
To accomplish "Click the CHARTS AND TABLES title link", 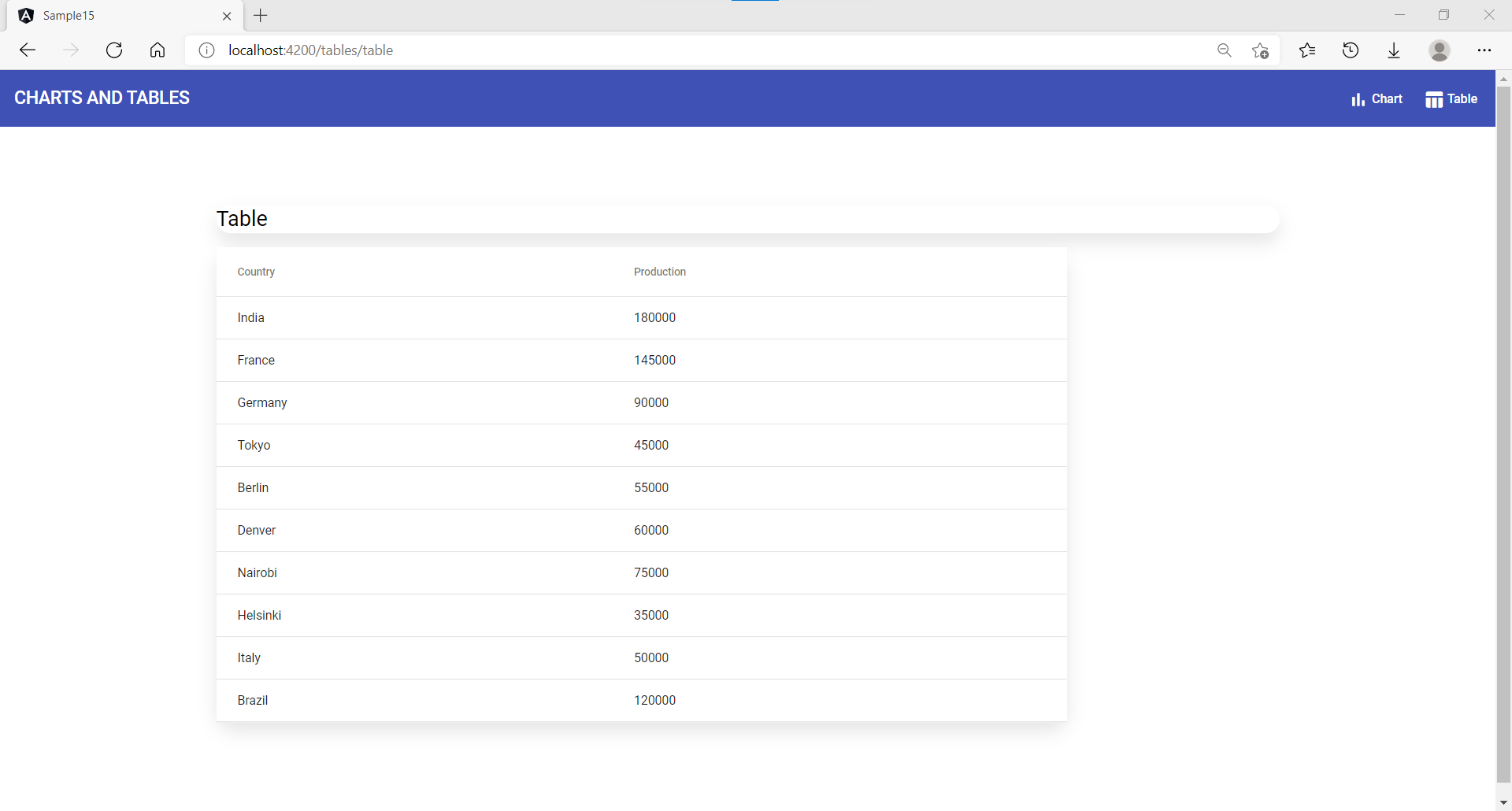I will coord(102,98).
